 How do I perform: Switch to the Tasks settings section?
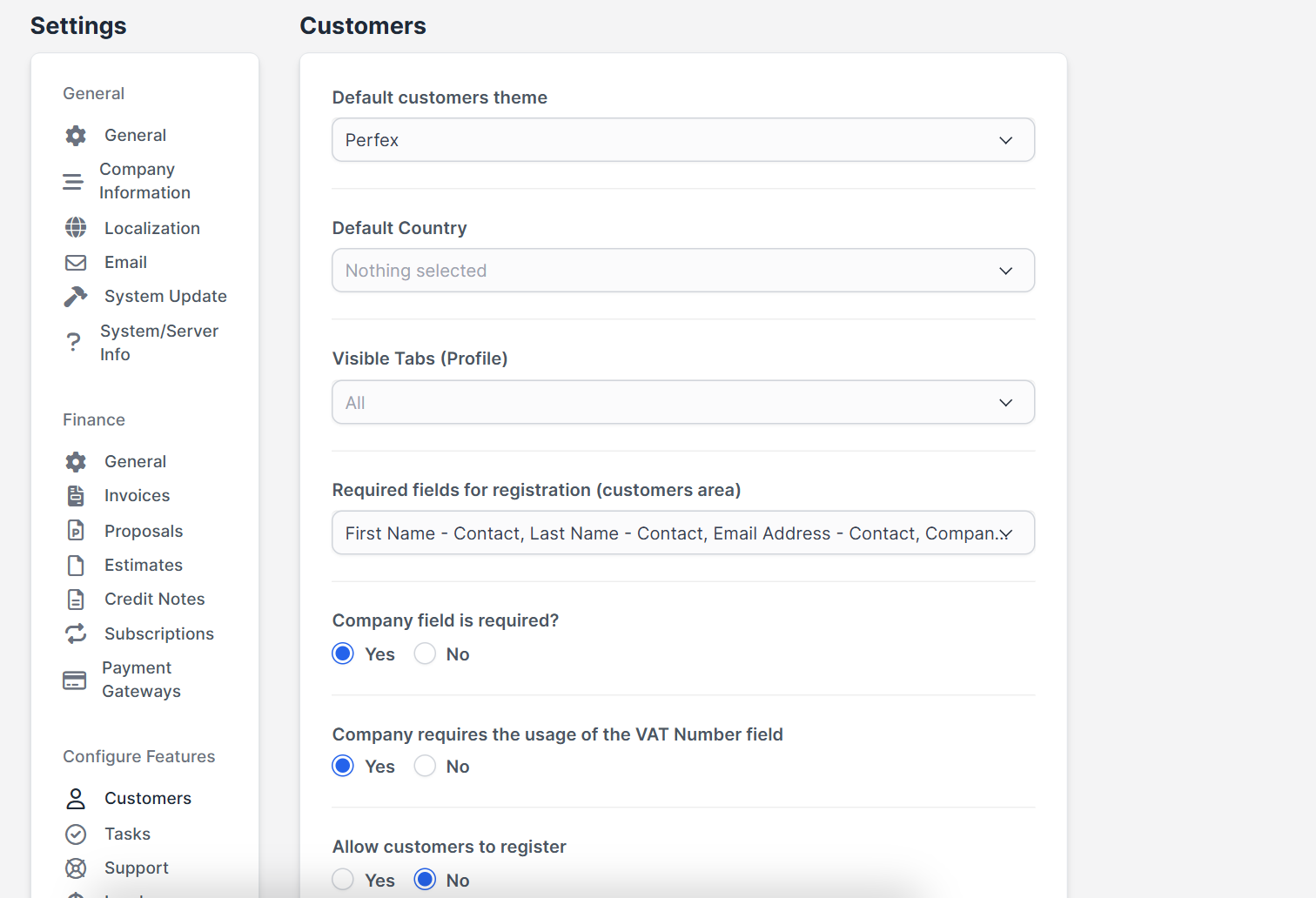(x=128, y=834)
